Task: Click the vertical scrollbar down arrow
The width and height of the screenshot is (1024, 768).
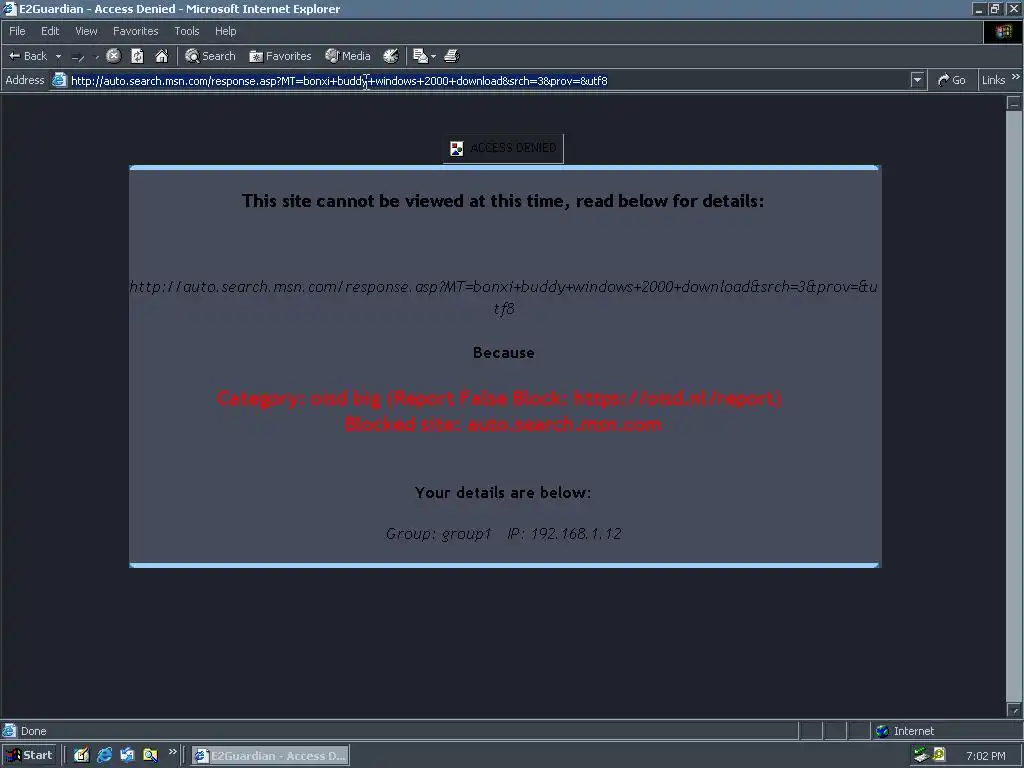Action: pyautogui.click(x=1014, y=710)
